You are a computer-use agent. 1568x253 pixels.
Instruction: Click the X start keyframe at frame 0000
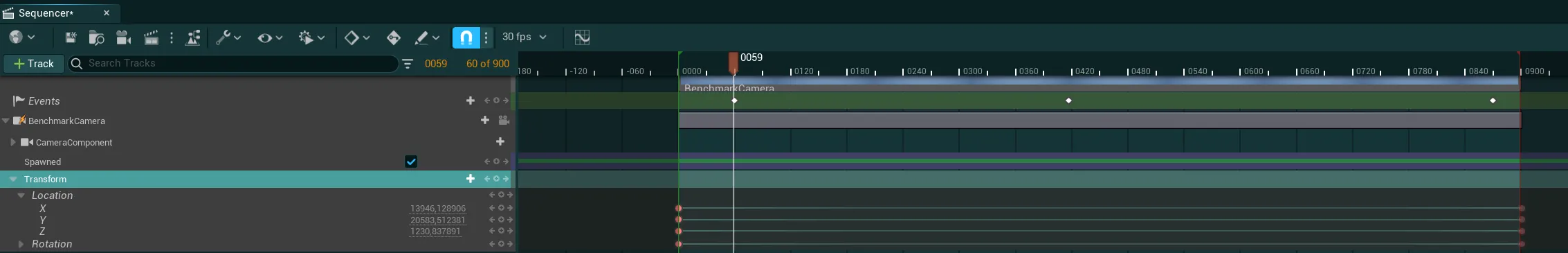679,209
